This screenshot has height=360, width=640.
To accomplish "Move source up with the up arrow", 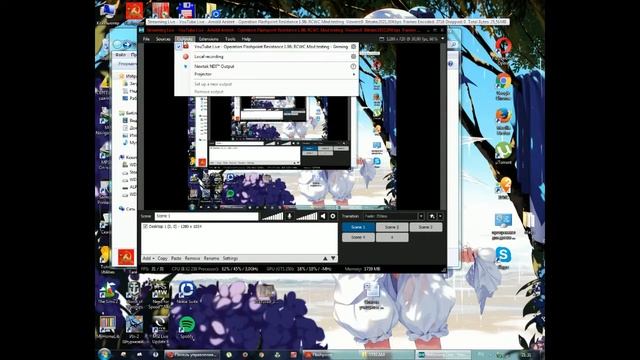I will 325,258.
